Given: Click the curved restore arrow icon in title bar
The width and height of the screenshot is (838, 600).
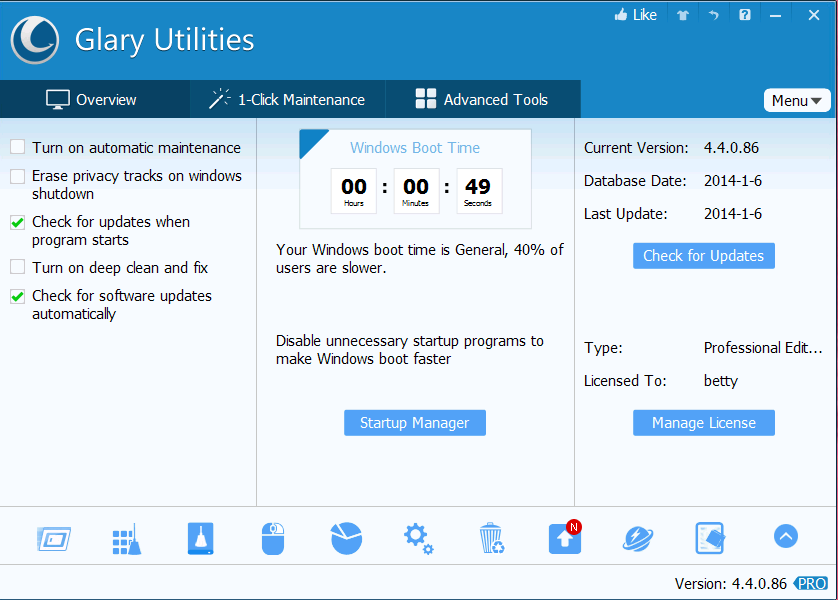Looking at the screenshot, I should tap(713, 15).
